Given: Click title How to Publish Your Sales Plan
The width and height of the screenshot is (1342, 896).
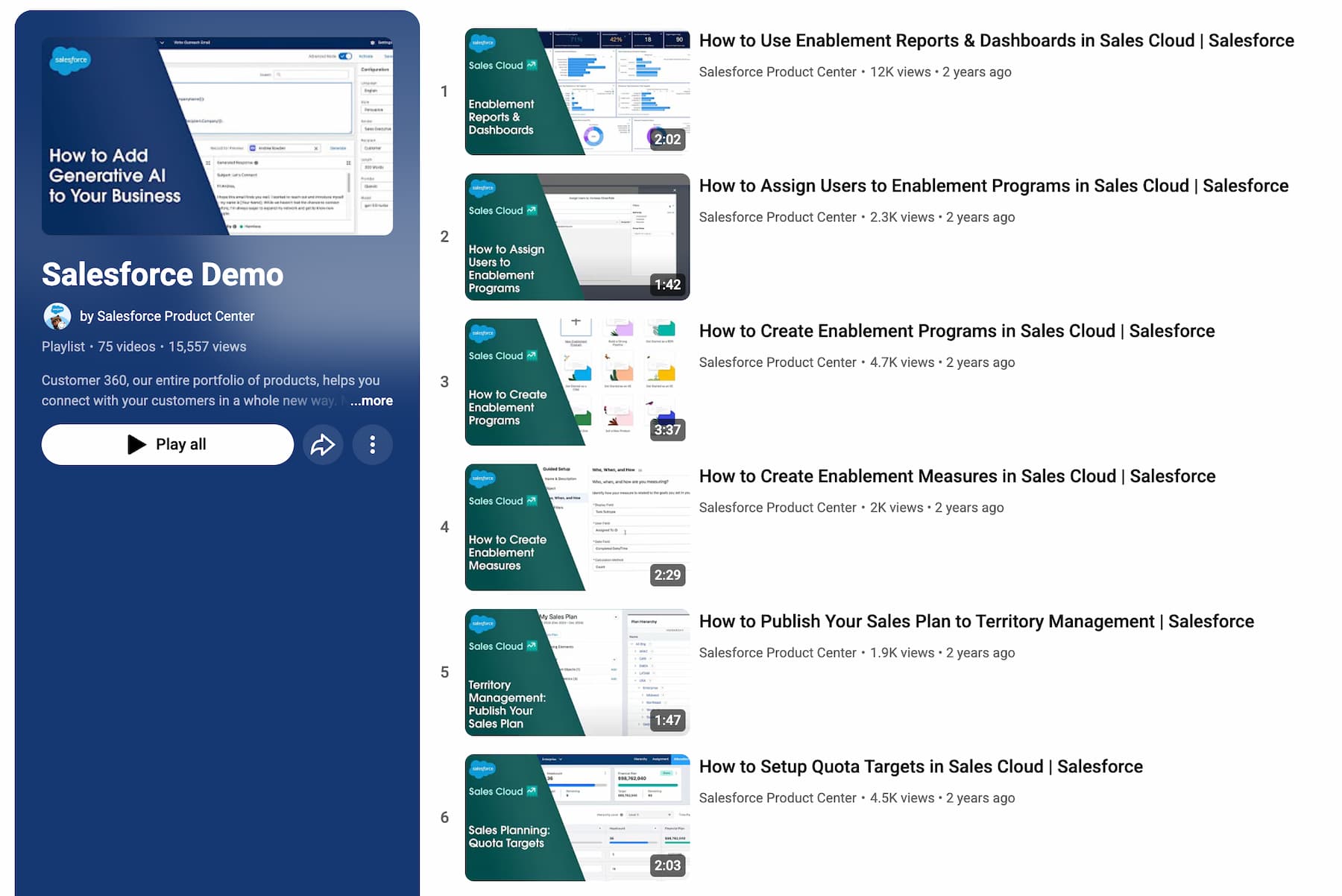Looking at the screenshot, I should (x=976, y=622).
